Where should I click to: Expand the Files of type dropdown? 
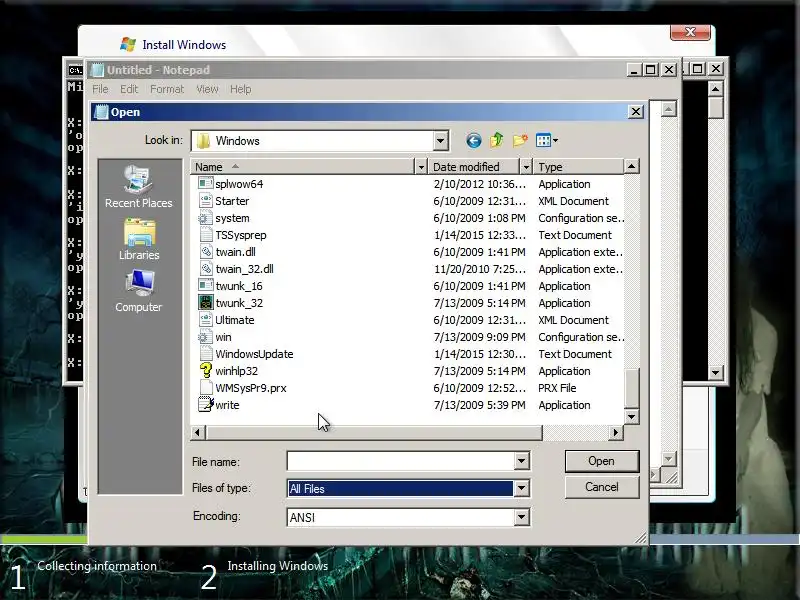tap(521, 488)
